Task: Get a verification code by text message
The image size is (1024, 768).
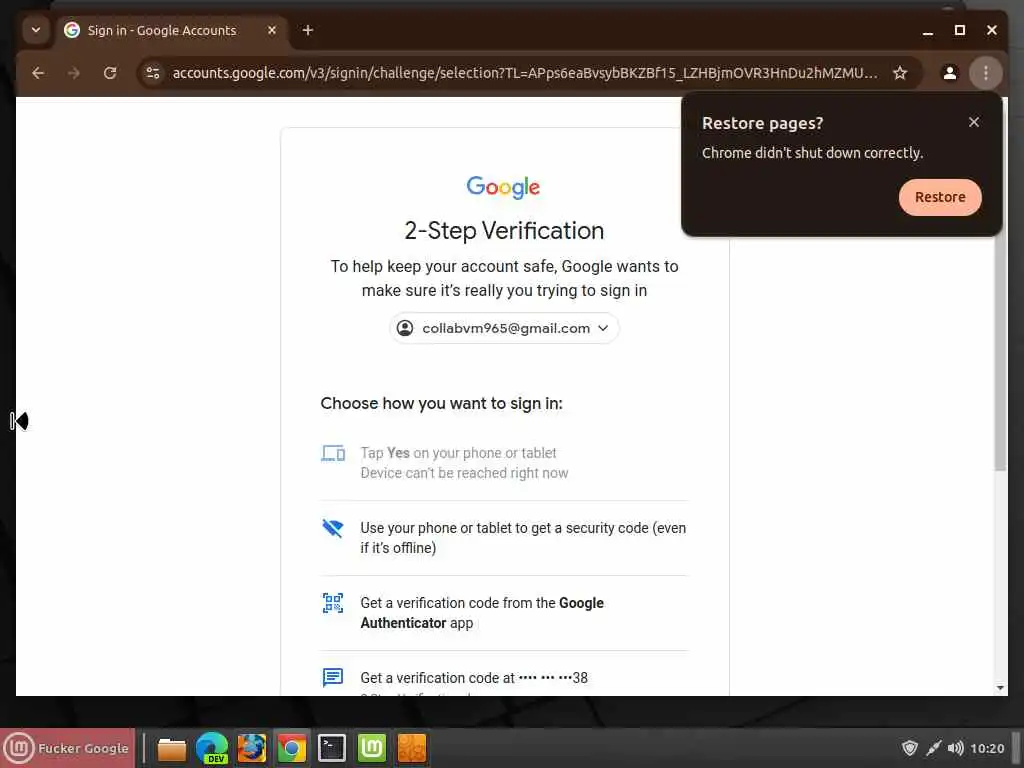Action: (504, 678)
